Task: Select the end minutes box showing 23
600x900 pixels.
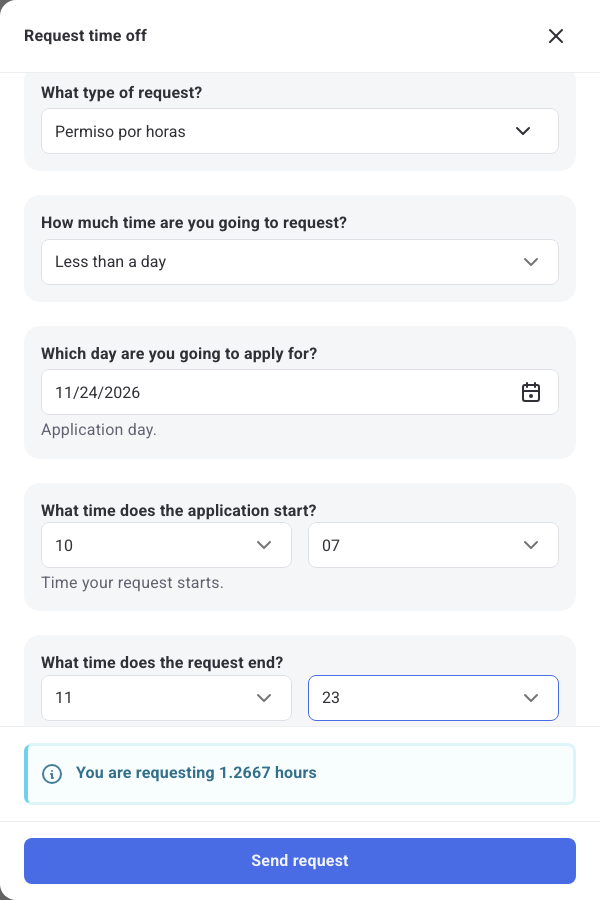Action: point(433,698)
